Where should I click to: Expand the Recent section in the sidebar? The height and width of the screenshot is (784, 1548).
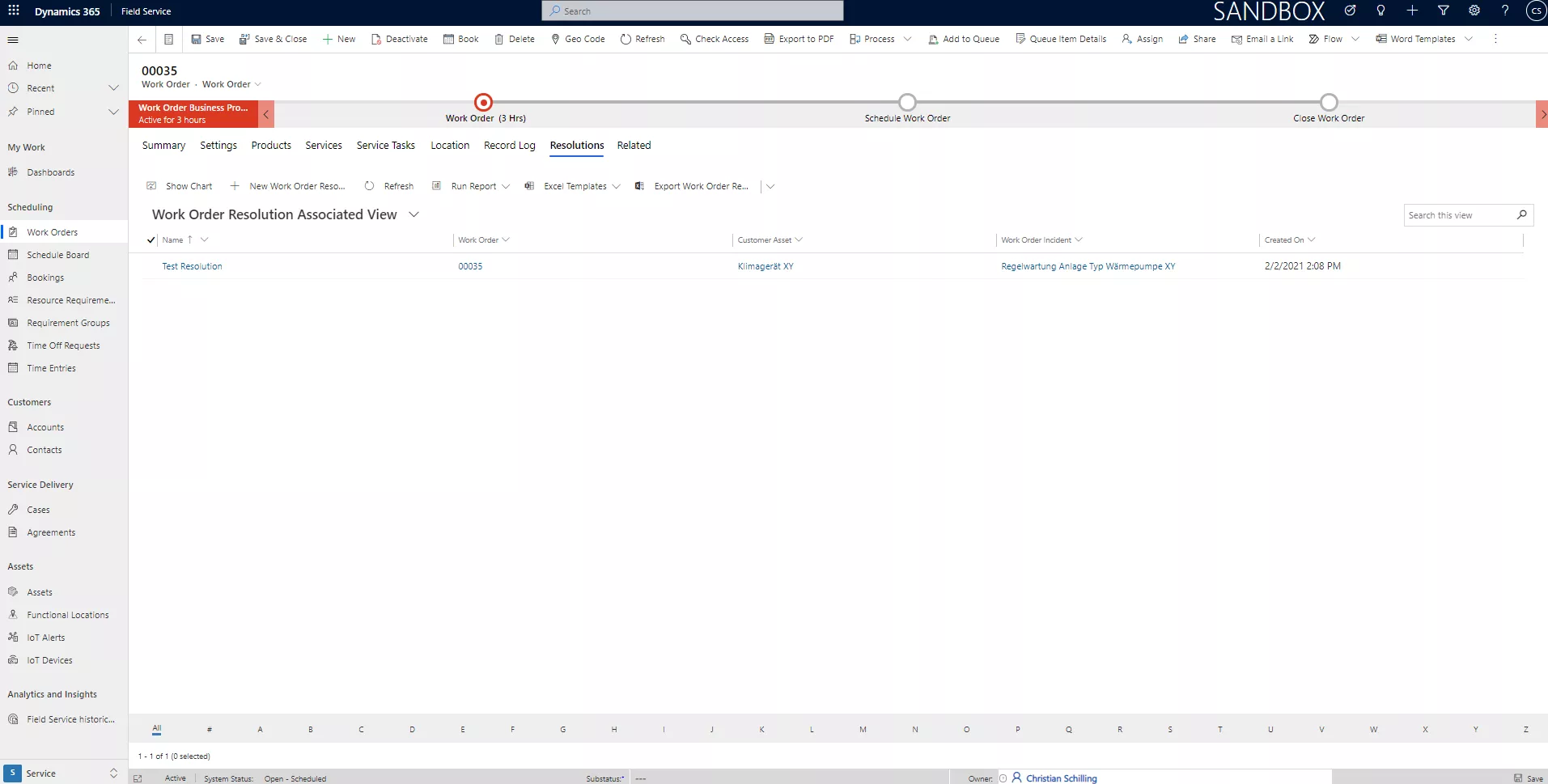[113, 88]
